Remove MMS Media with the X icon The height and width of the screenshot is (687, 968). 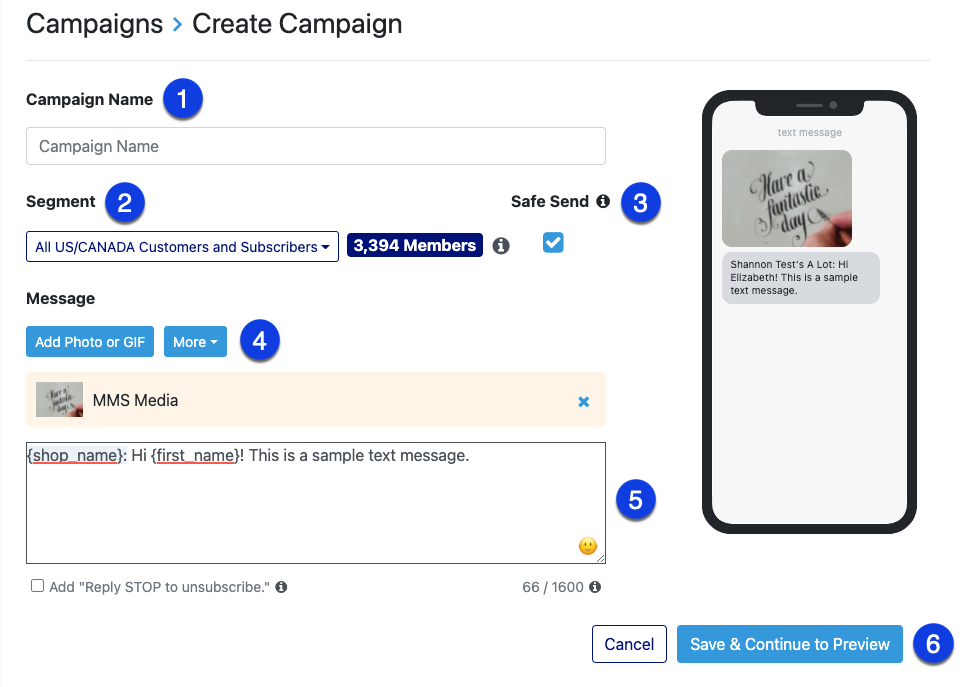584,401
